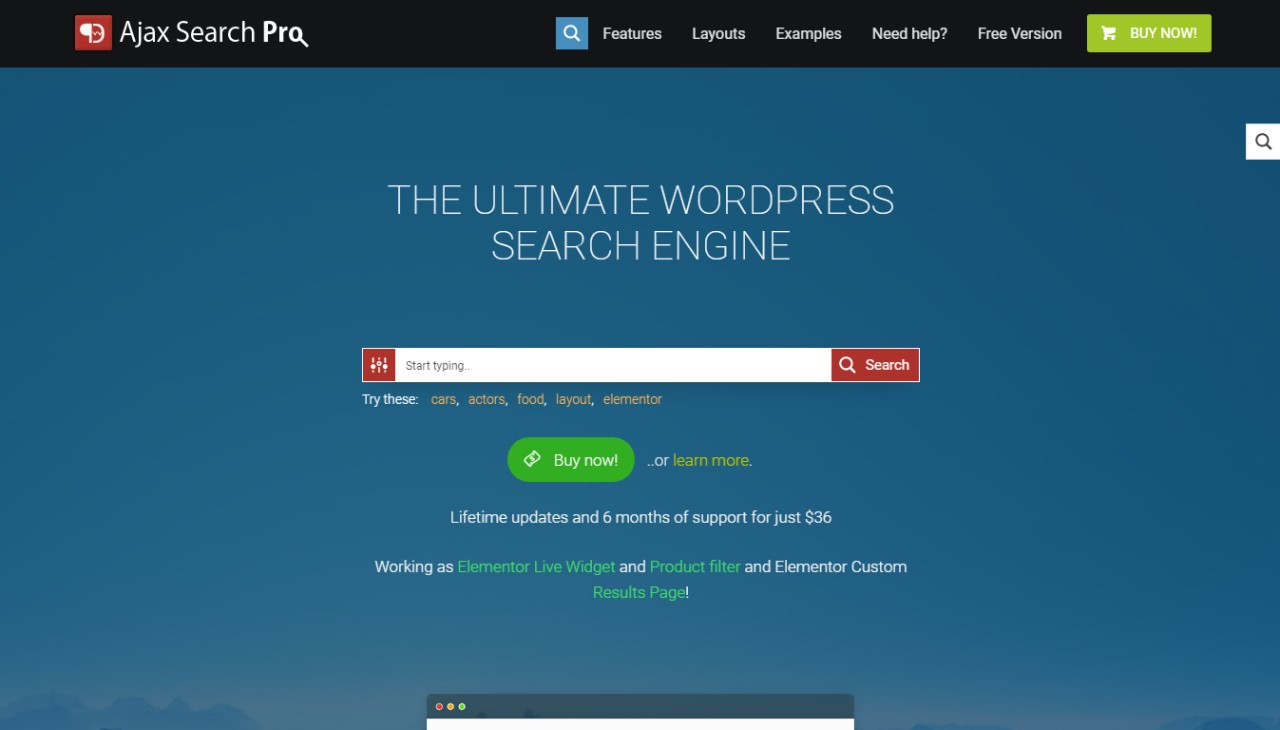Screen dimensions: 1280x730
Task: Open the Elementor Live Widget link
Action: tap(536, 566)
